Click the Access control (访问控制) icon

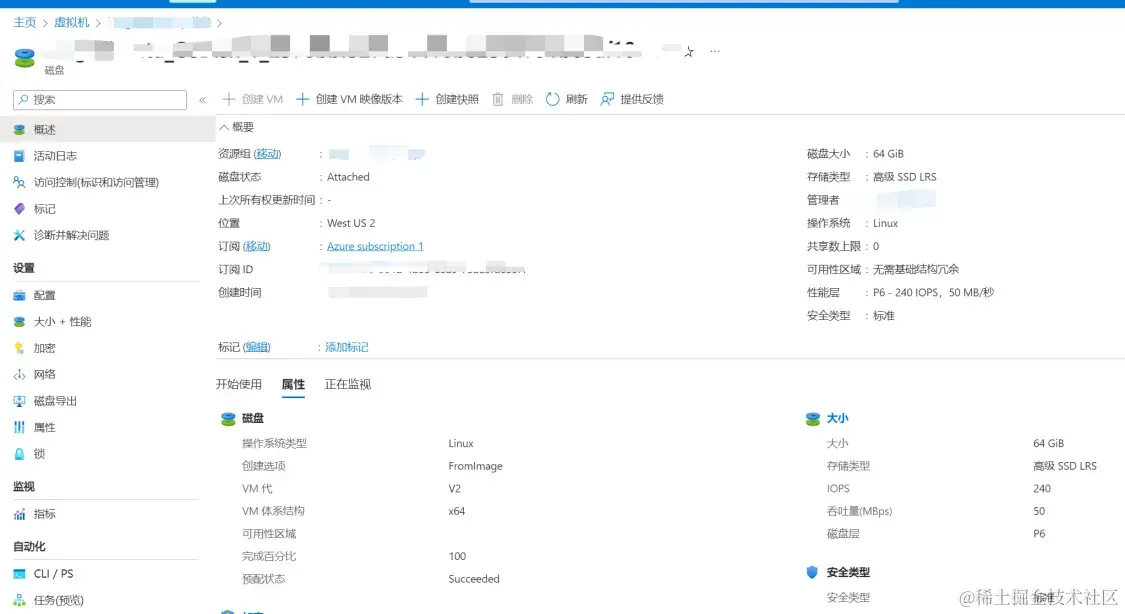19,182
